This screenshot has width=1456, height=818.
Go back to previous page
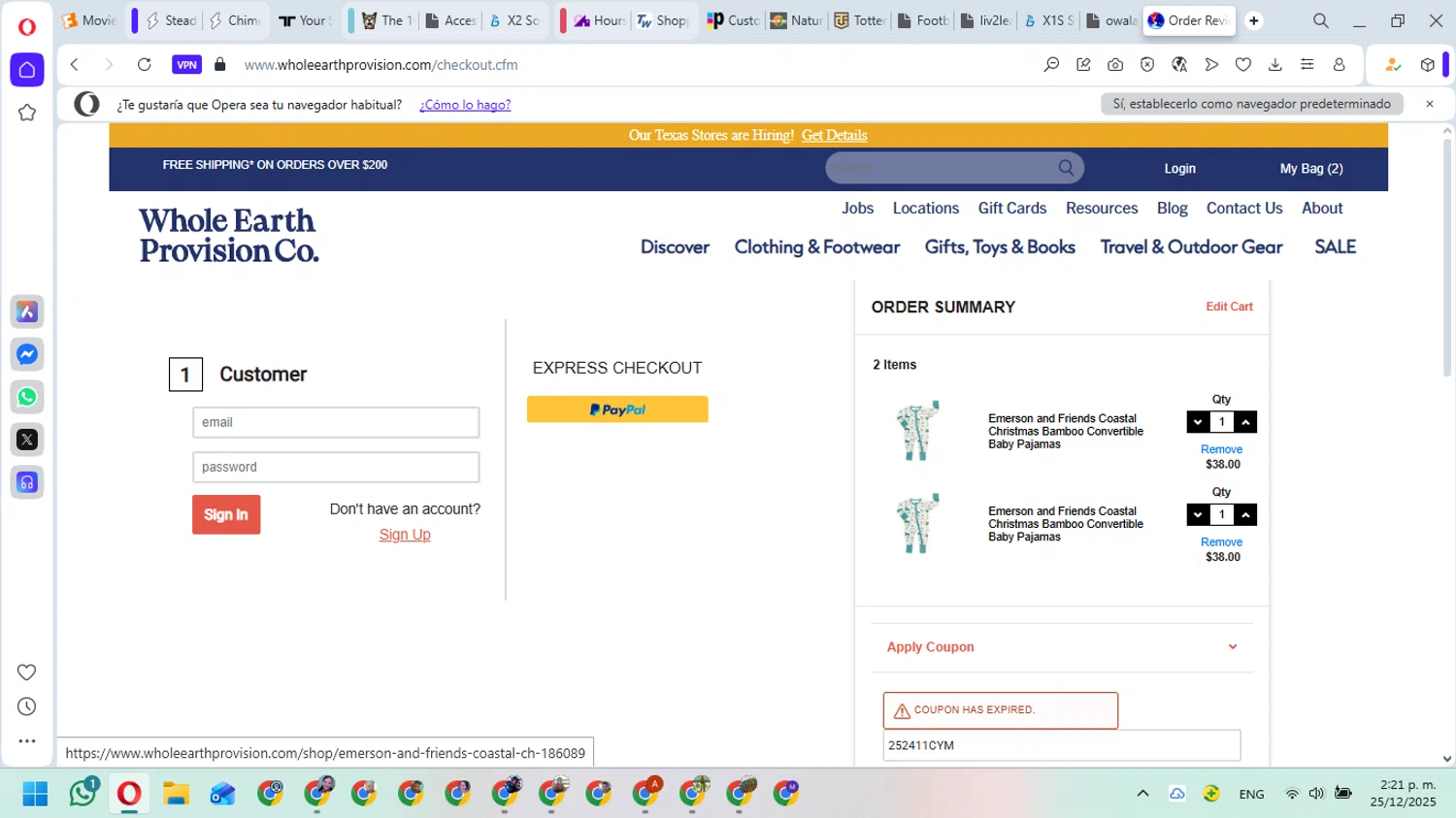[x=75, y=65]
